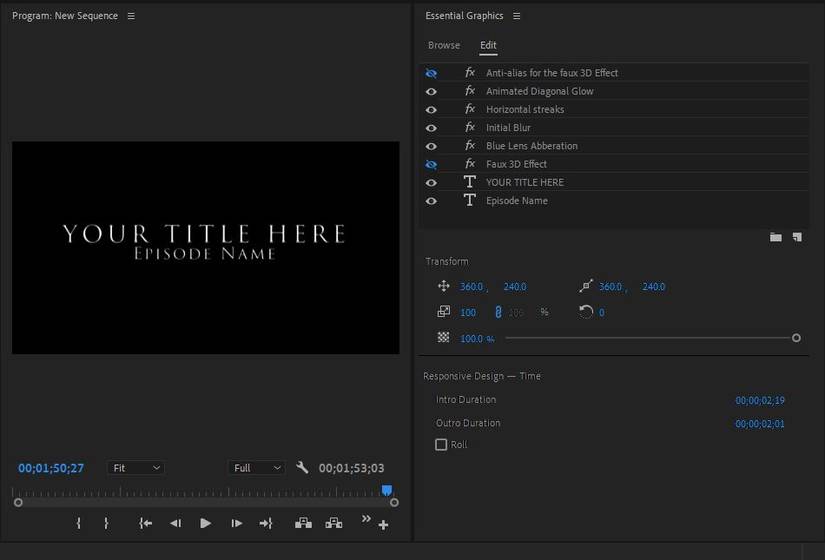Image resolution: width=825 pixels, height=560 pixels.
Task: Hide the Animated Diagonal Glow layer
Action: point(431,92)
